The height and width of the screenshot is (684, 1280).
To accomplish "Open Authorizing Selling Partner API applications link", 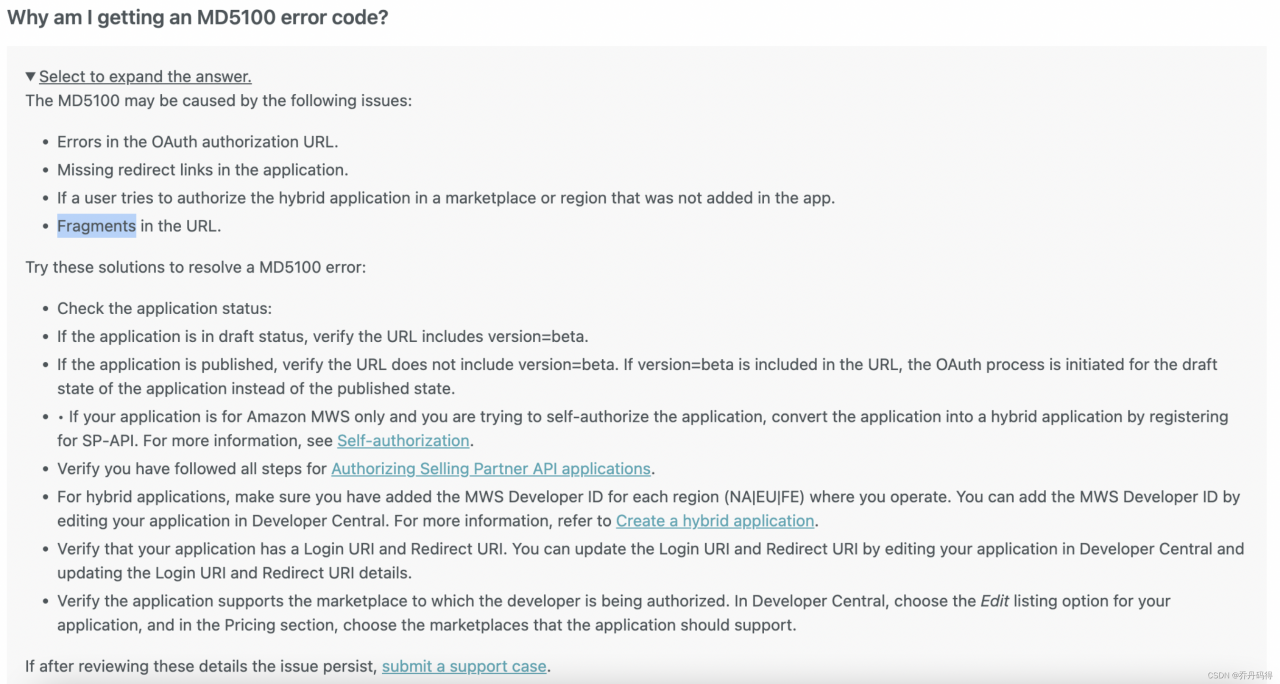I will pyautogui.click(x=491, y=469).
